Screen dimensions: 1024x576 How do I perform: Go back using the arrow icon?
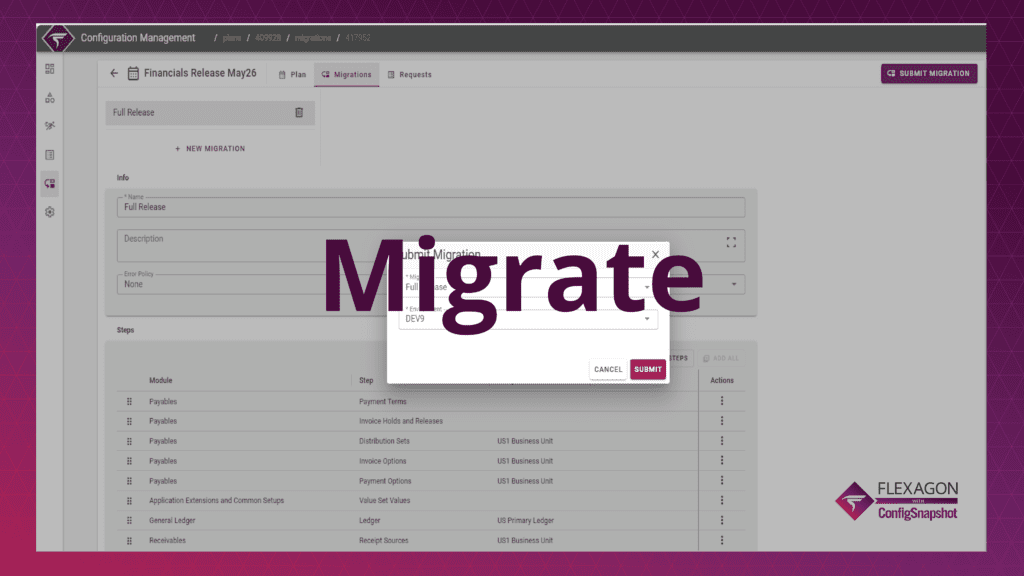point(114,73)
